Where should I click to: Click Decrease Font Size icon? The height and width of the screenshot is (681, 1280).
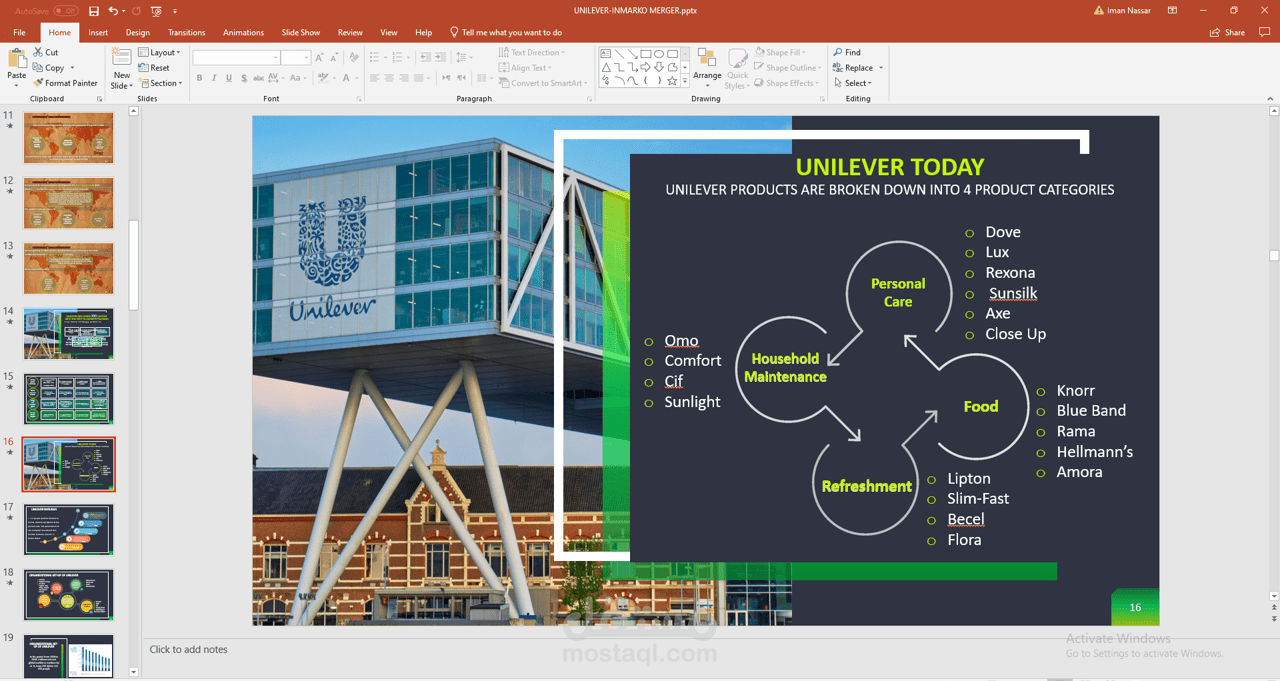pyautogui.click(x=334, y=57)
